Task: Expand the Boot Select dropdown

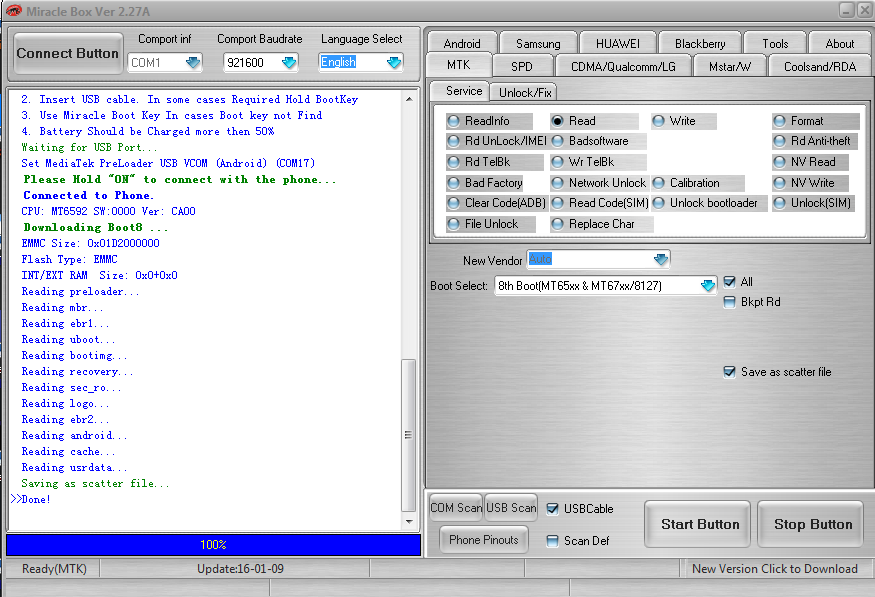Action: [708, 286]
